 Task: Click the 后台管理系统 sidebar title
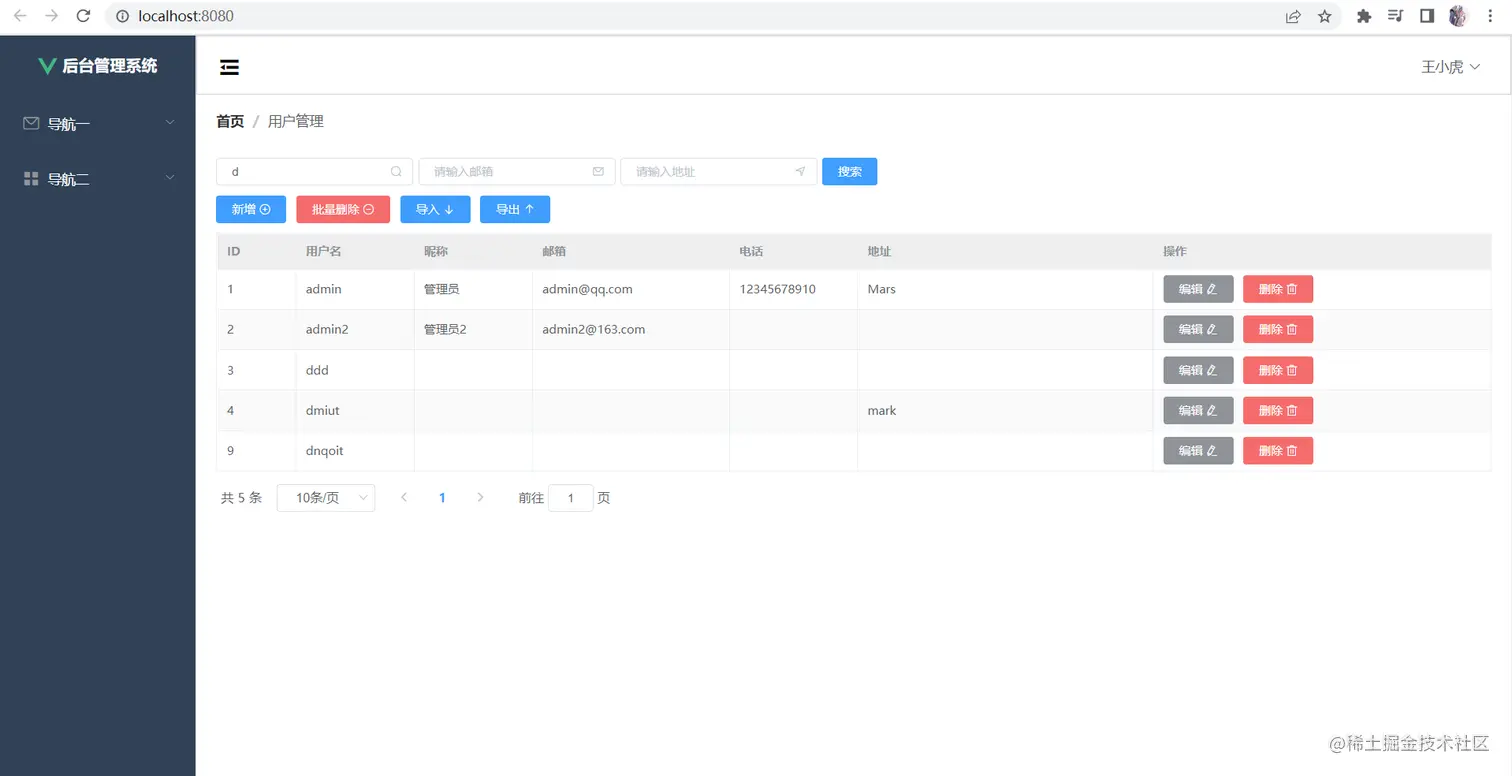pos(110,66)
